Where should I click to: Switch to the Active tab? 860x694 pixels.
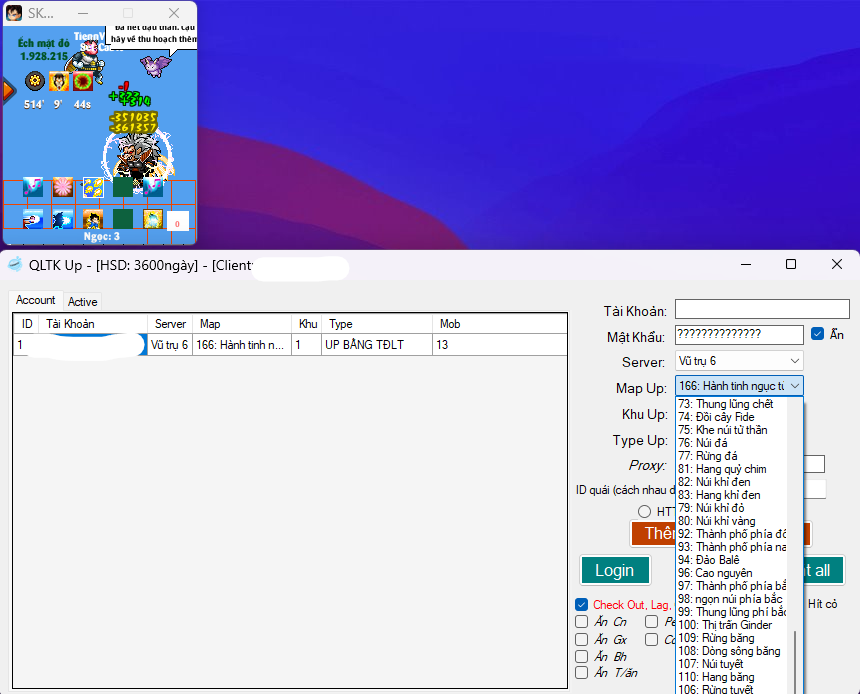pyautogui.click(x=83, y=302)
